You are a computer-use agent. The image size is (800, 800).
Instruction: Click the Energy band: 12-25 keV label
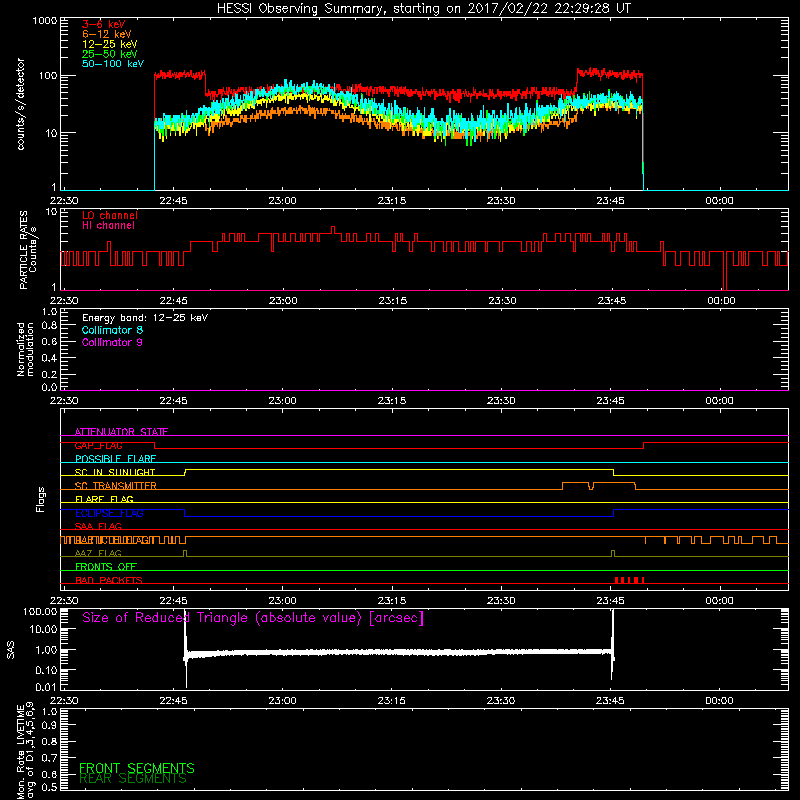click(x=145, y=318)
